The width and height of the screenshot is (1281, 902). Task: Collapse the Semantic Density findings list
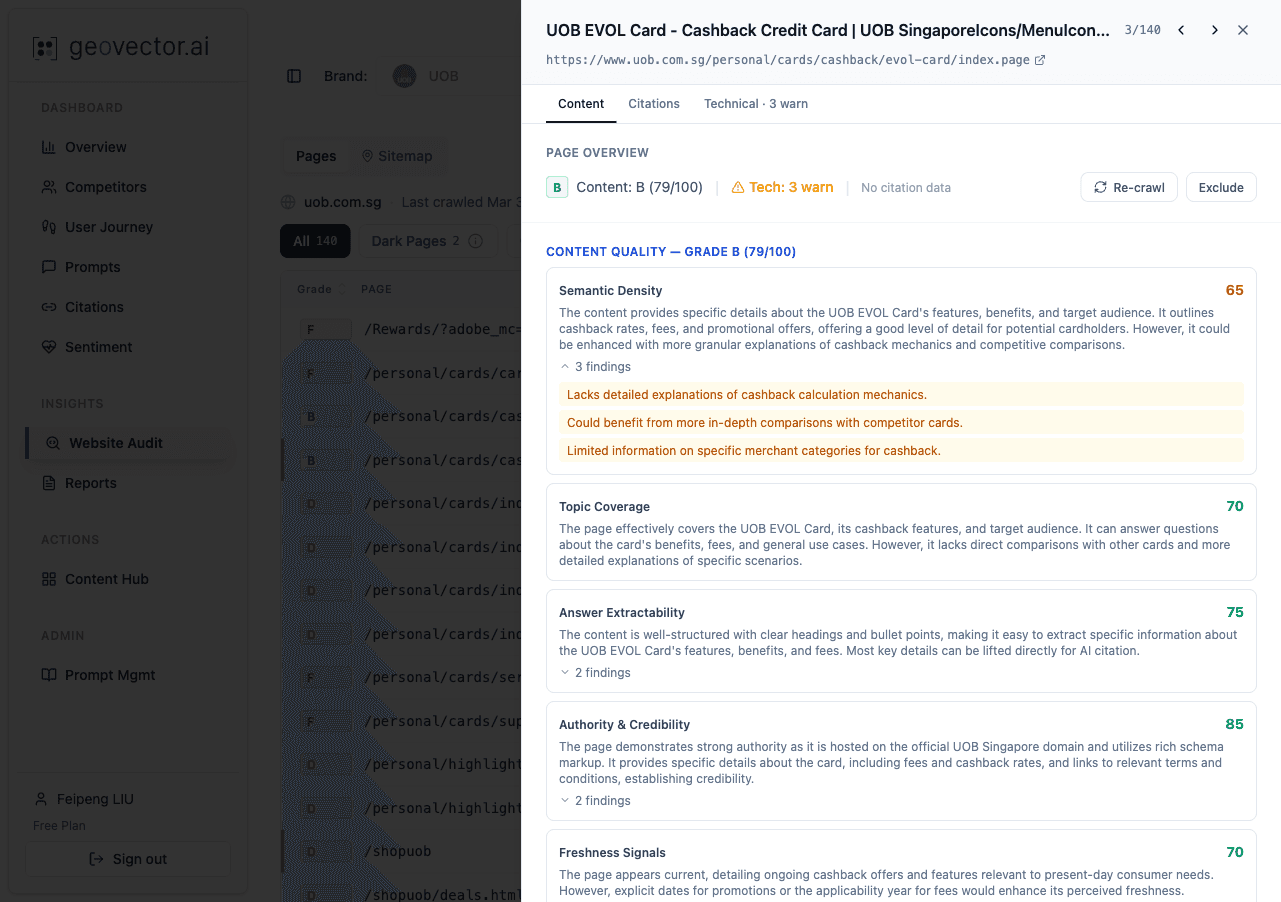[594, 366]
